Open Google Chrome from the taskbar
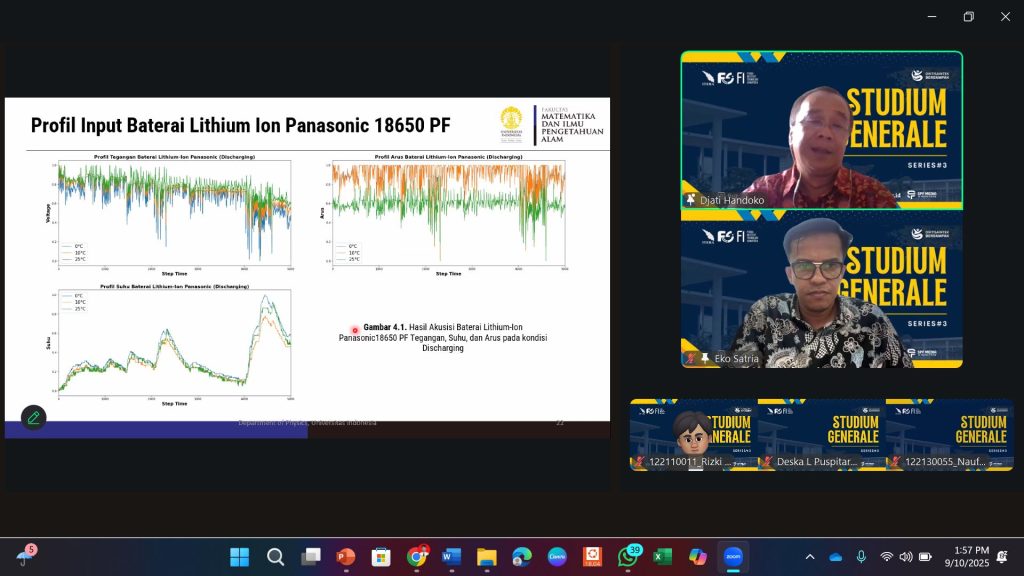Screen dimensions: 1024x576 [x=416, y=557]
